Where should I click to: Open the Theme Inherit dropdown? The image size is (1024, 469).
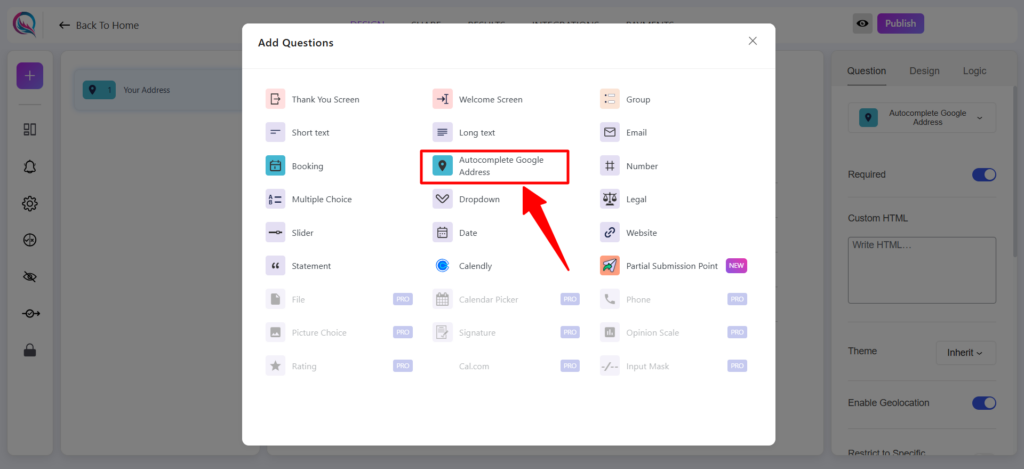click(x=966, y=353)
